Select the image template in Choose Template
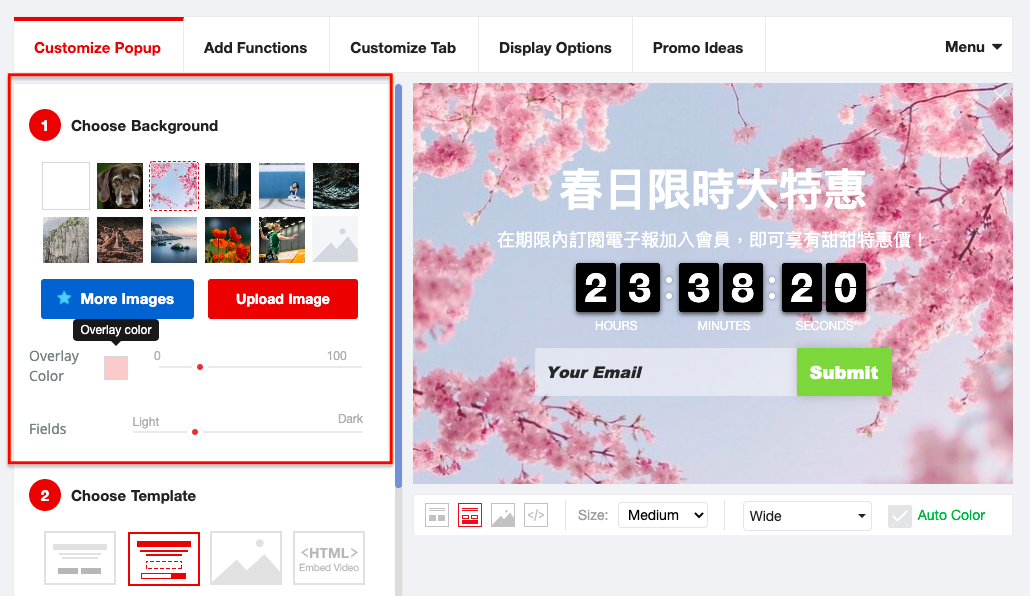Screen dimensions: 1030x596 point(246,558)
